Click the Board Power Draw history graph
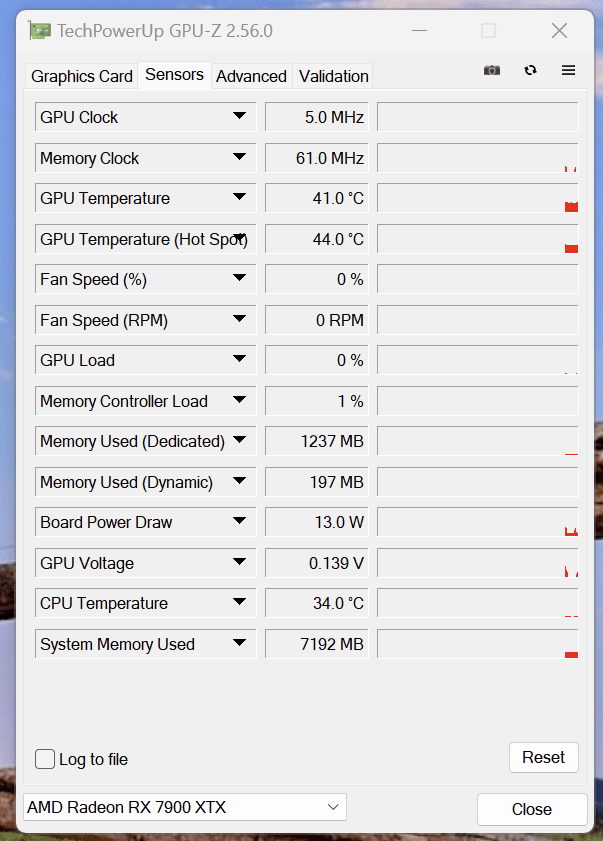Image resolution: width=603 pixels, height=841 pixels. pos(478,522)
